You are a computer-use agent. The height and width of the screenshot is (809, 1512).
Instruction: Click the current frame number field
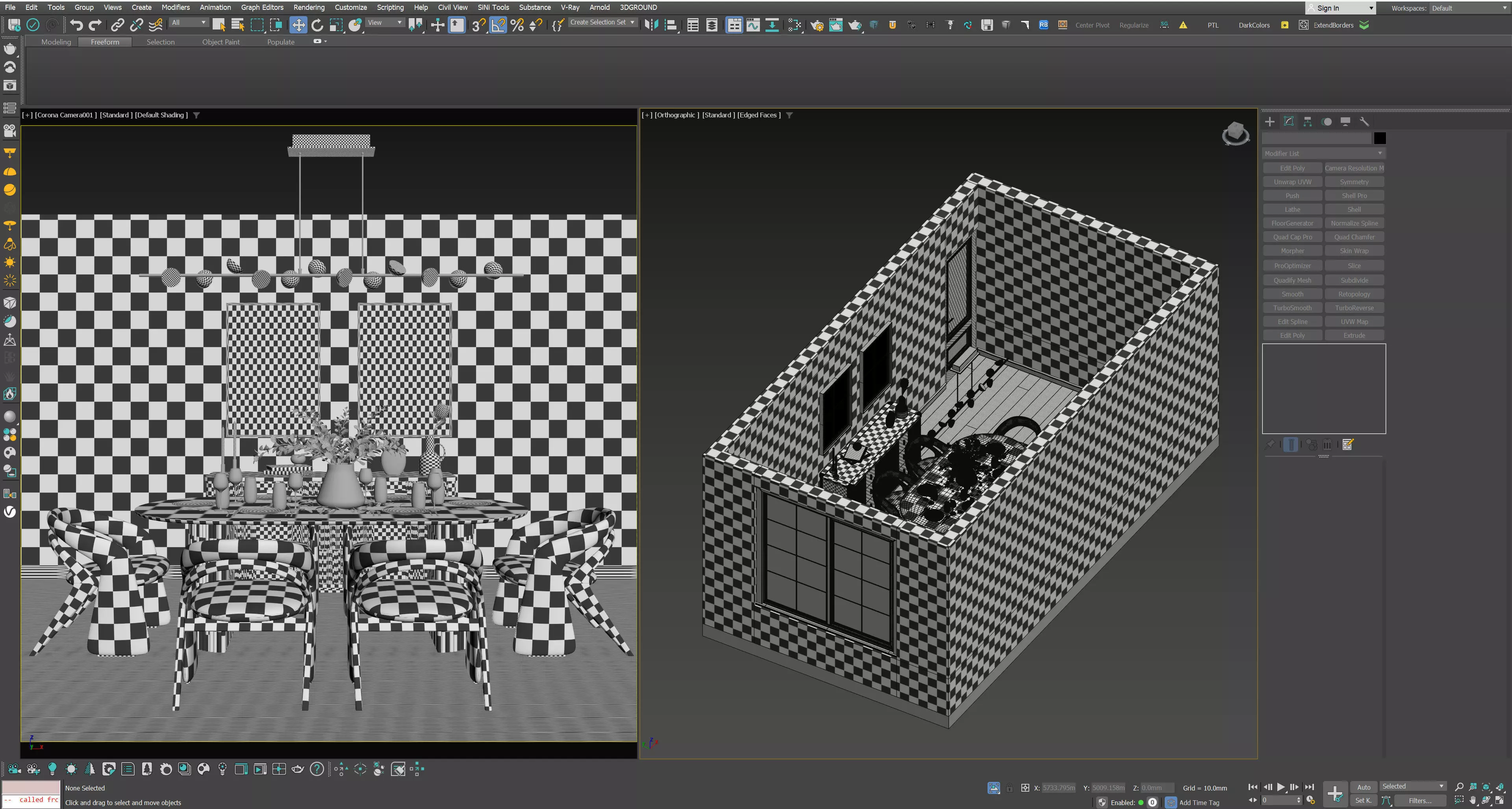1277,800
